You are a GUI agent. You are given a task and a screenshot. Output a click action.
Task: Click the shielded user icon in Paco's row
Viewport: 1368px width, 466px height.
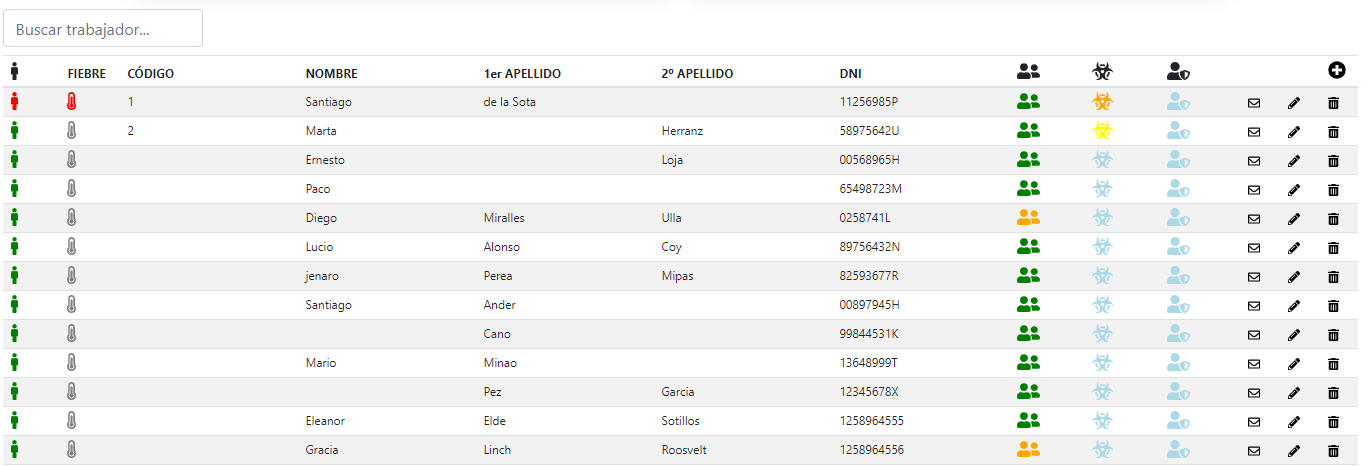tap(1178, 188)
